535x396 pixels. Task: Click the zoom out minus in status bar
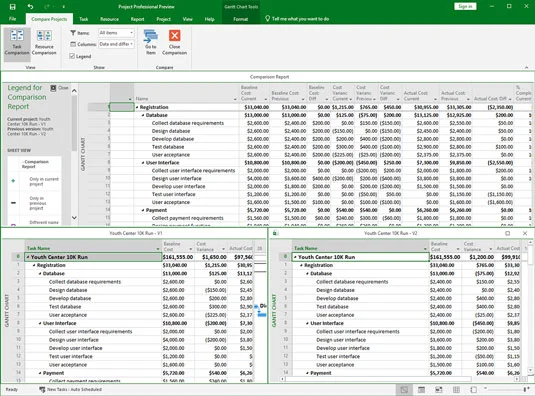click(x=485, y=389)
